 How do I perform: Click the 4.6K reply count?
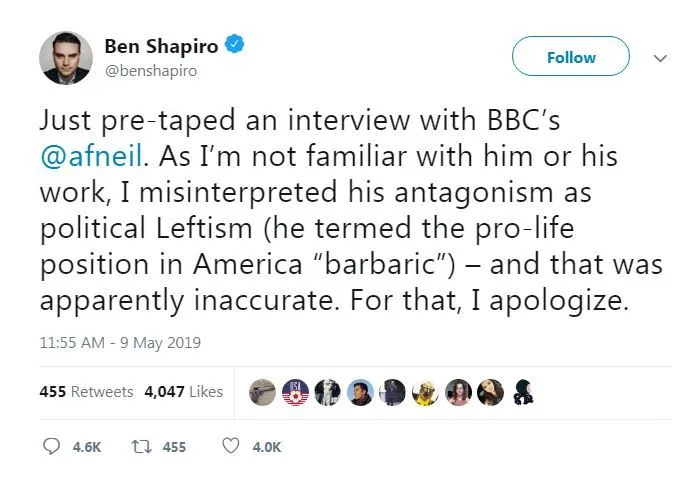click(x=87, y=447)
